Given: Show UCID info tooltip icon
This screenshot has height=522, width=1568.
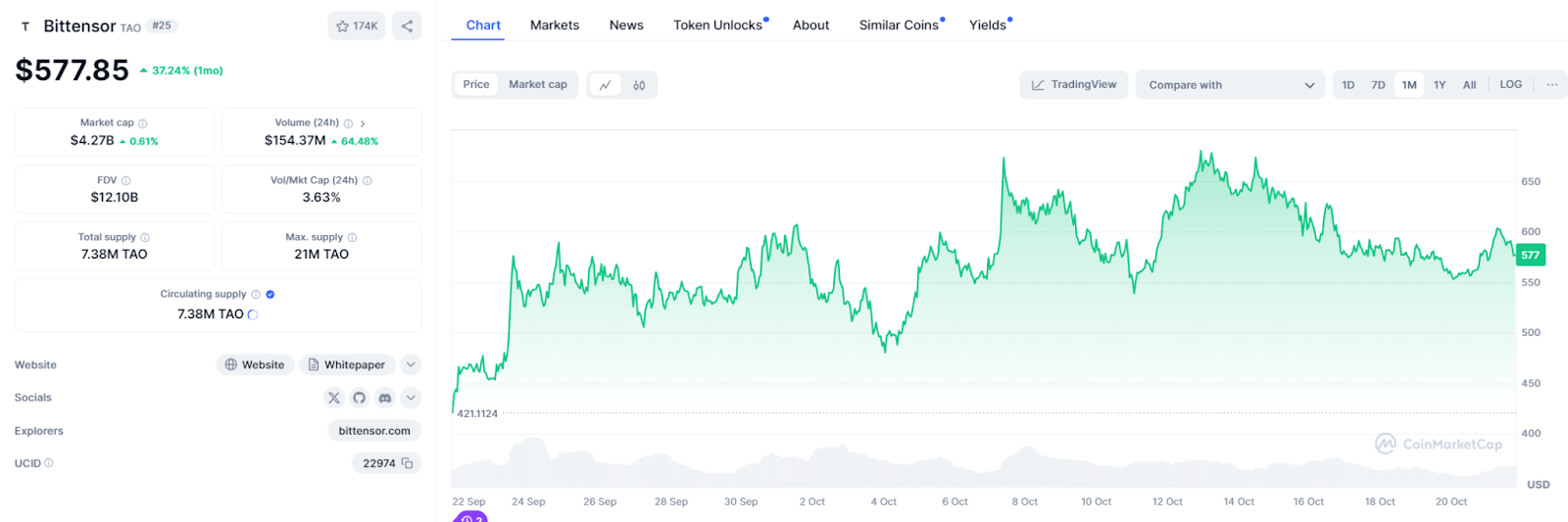Looking at the screenshot, I should (x=49, y=463).
